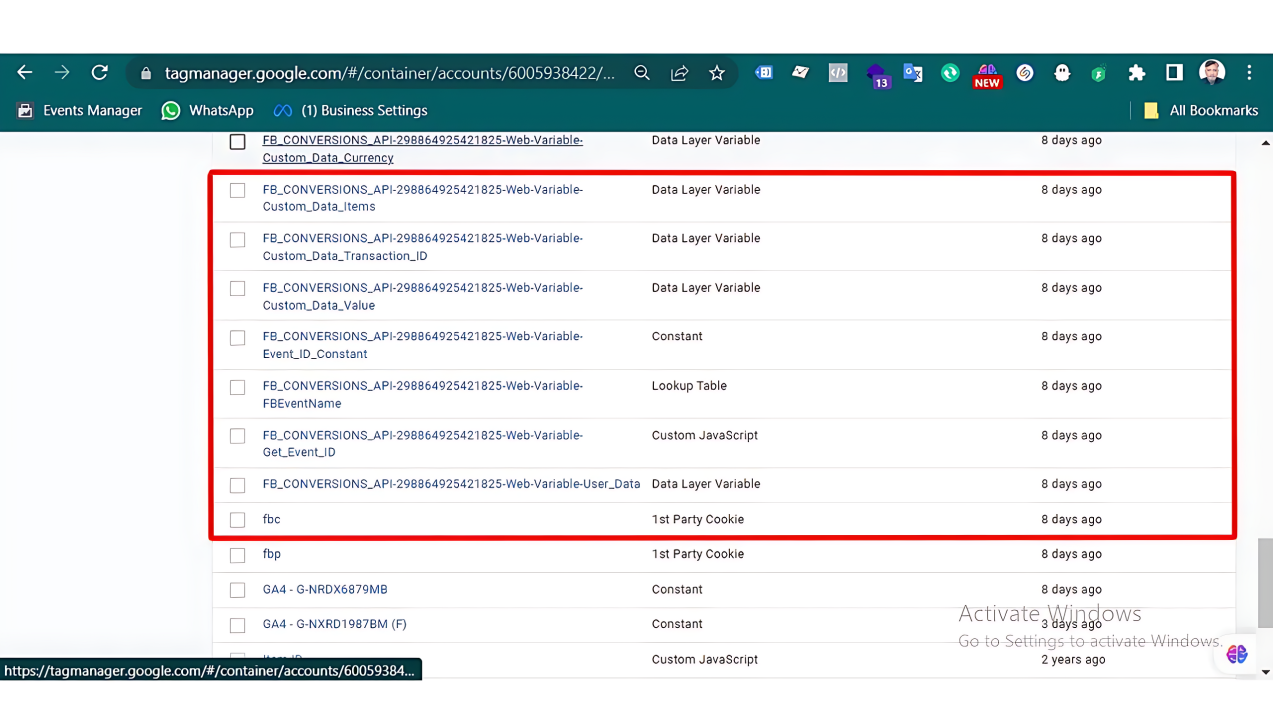Open the Custom_Data_Items variable link
This screenshot has height=716, width=1273.
(x=423, y=198)
